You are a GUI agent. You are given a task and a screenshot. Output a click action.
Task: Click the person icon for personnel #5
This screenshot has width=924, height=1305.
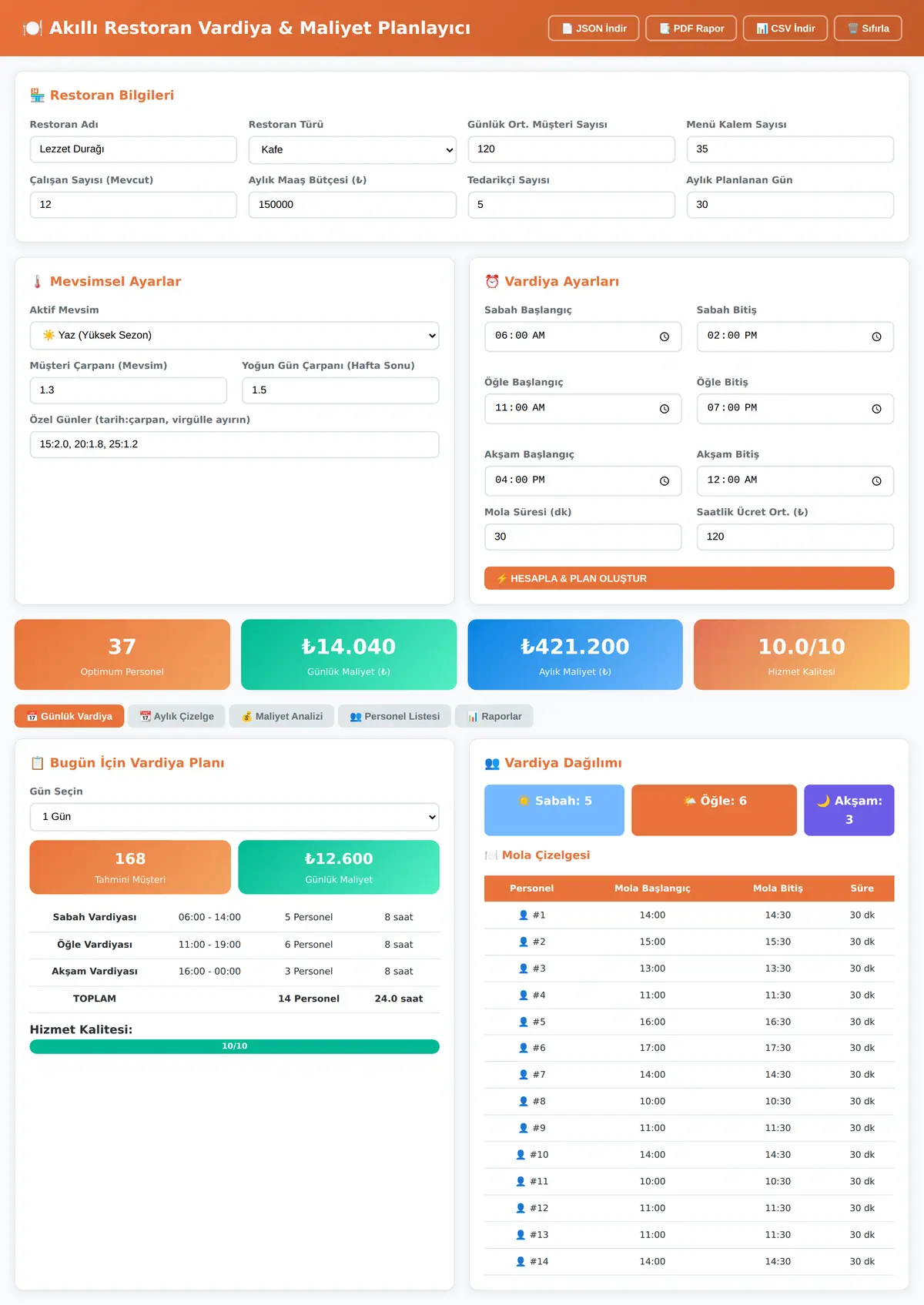(x=524, y=1022)
